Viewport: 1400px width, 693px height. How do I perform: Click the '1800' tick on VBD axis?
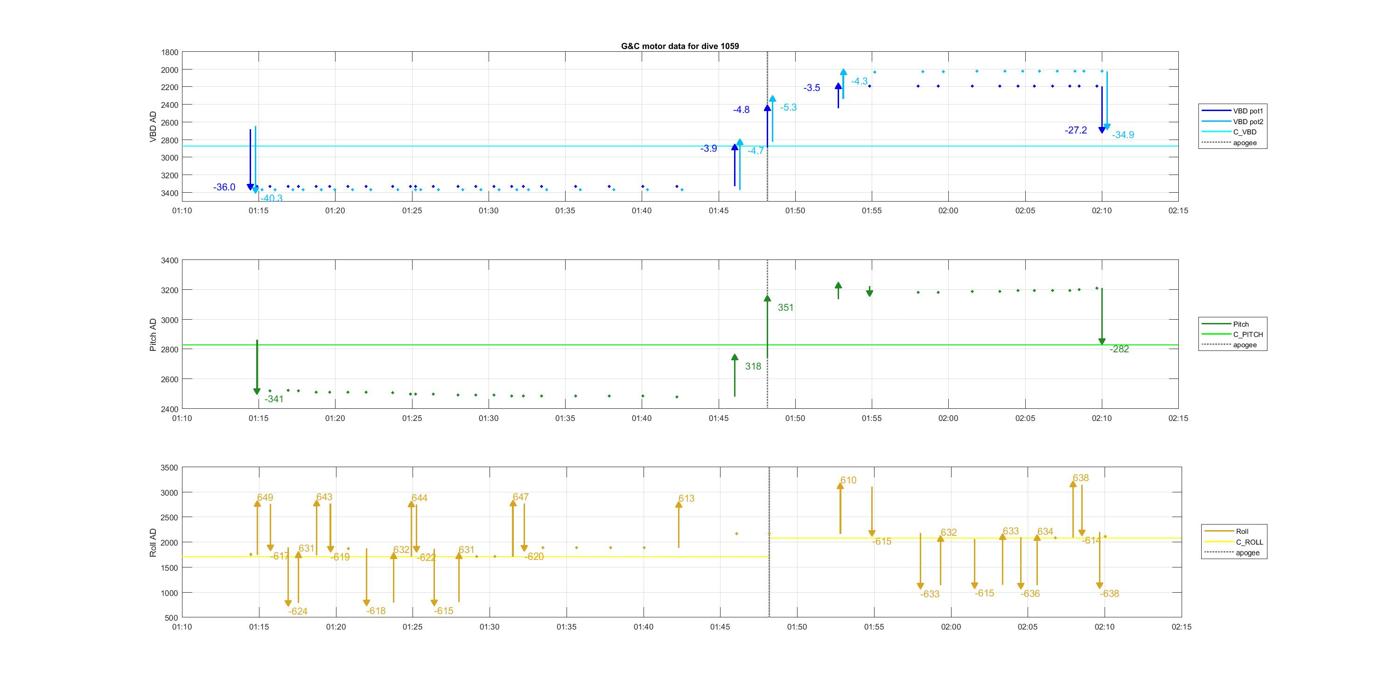click(x=170, y=52)
